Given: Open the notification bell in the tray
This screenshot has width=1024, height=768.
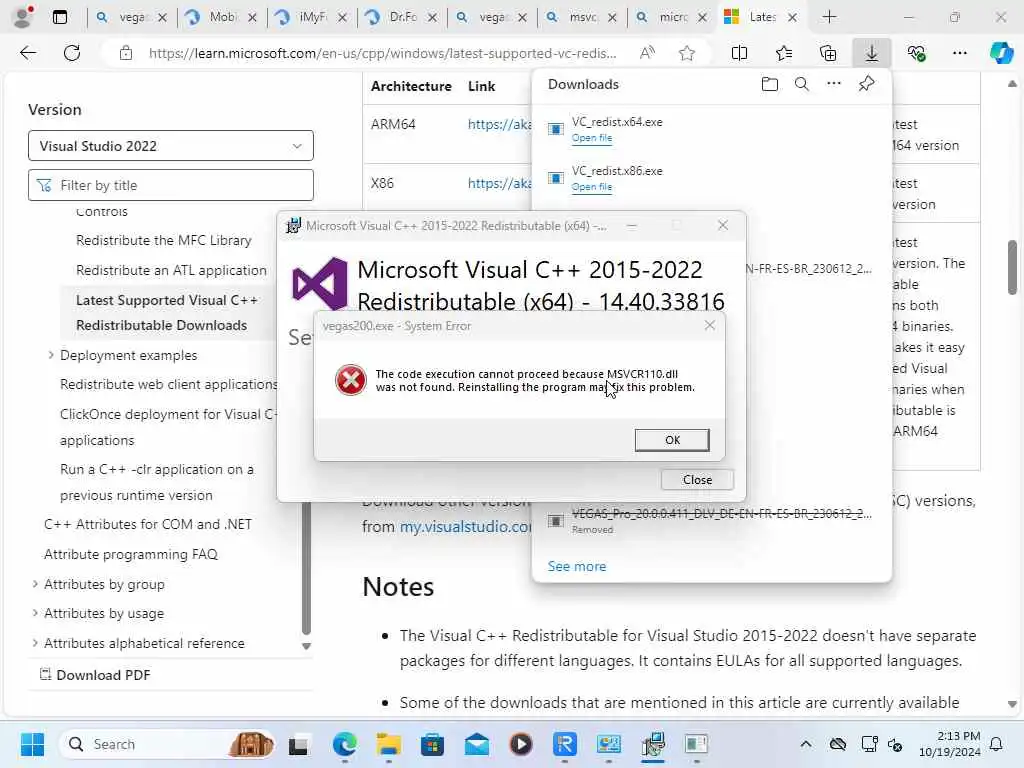Looking at the screenshot, I should coord(997,744).
